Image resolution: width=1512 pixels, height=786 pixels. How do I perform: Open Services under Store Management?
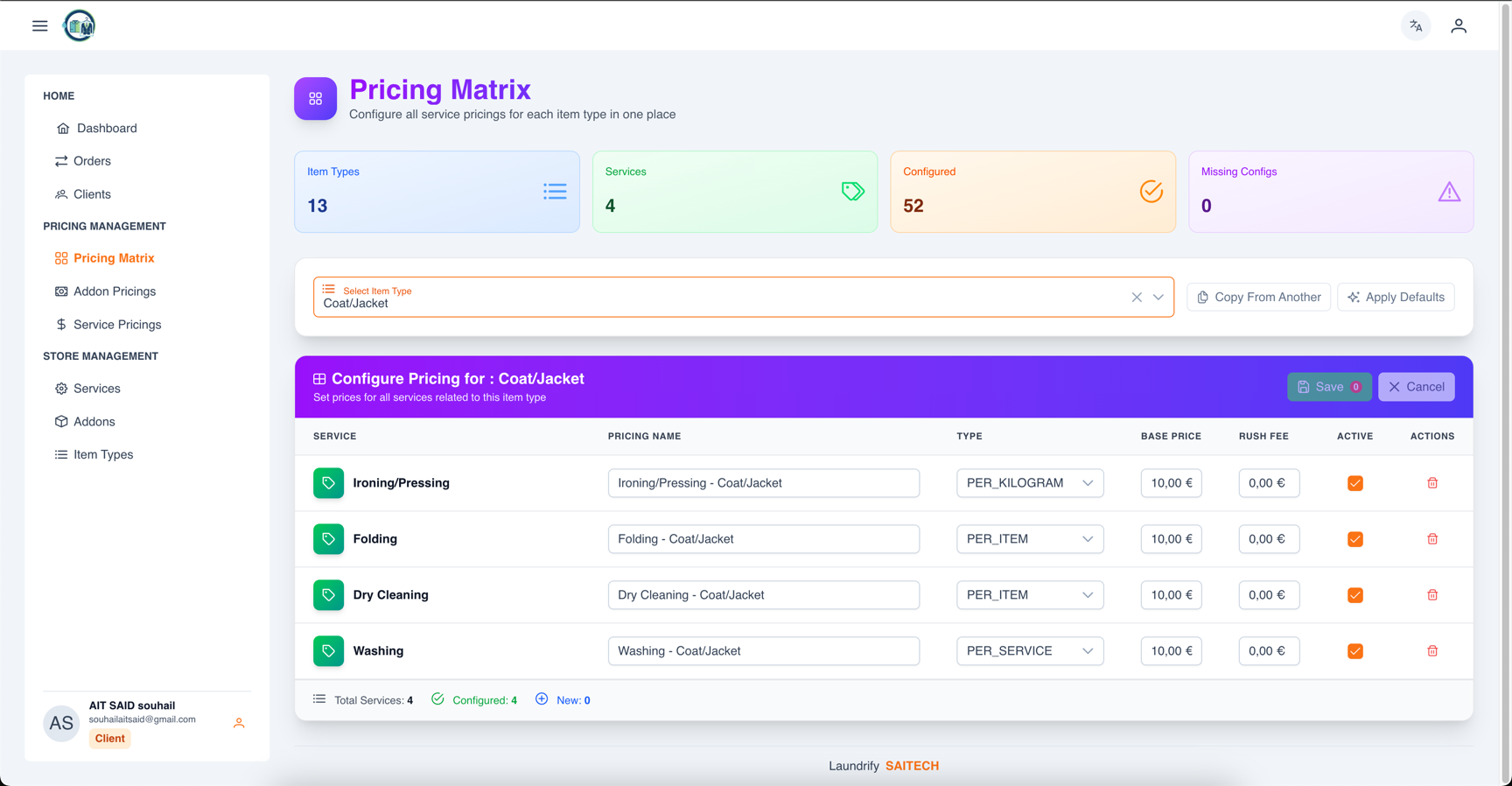(x=87, y=389)
